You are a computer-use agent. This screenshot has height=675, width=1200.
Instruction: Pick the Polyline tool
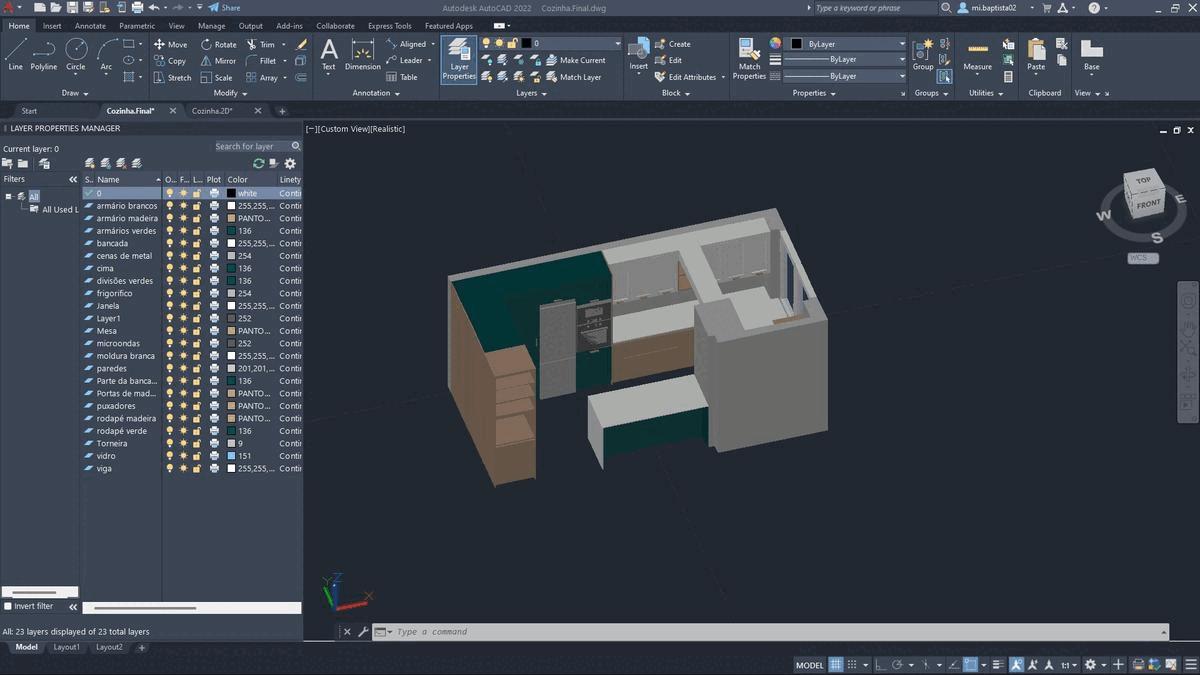43,55
